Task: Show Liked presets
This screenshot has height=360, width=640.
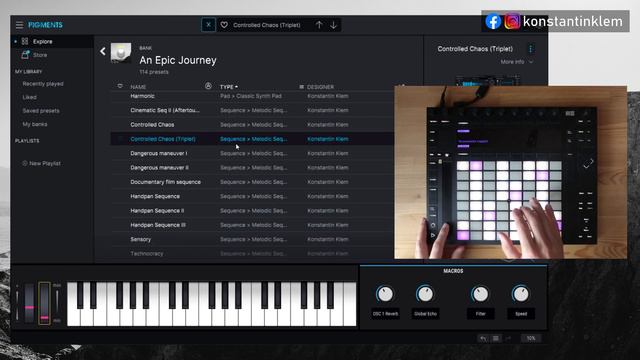Action: coord(29,97)
